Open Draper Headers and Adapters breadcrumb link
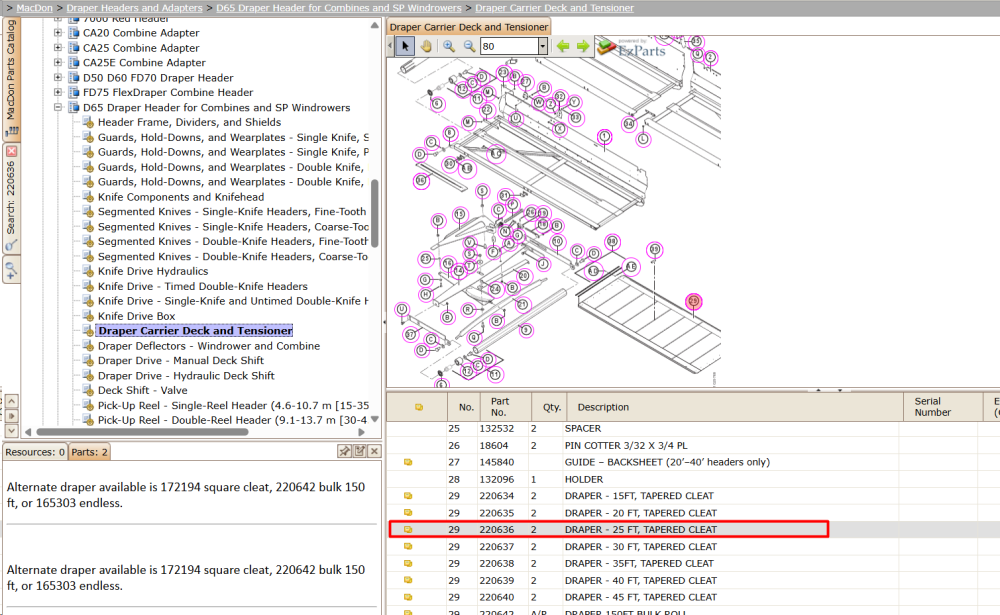This screenshot has height=615, width=1000. click(x=135, y=8)
